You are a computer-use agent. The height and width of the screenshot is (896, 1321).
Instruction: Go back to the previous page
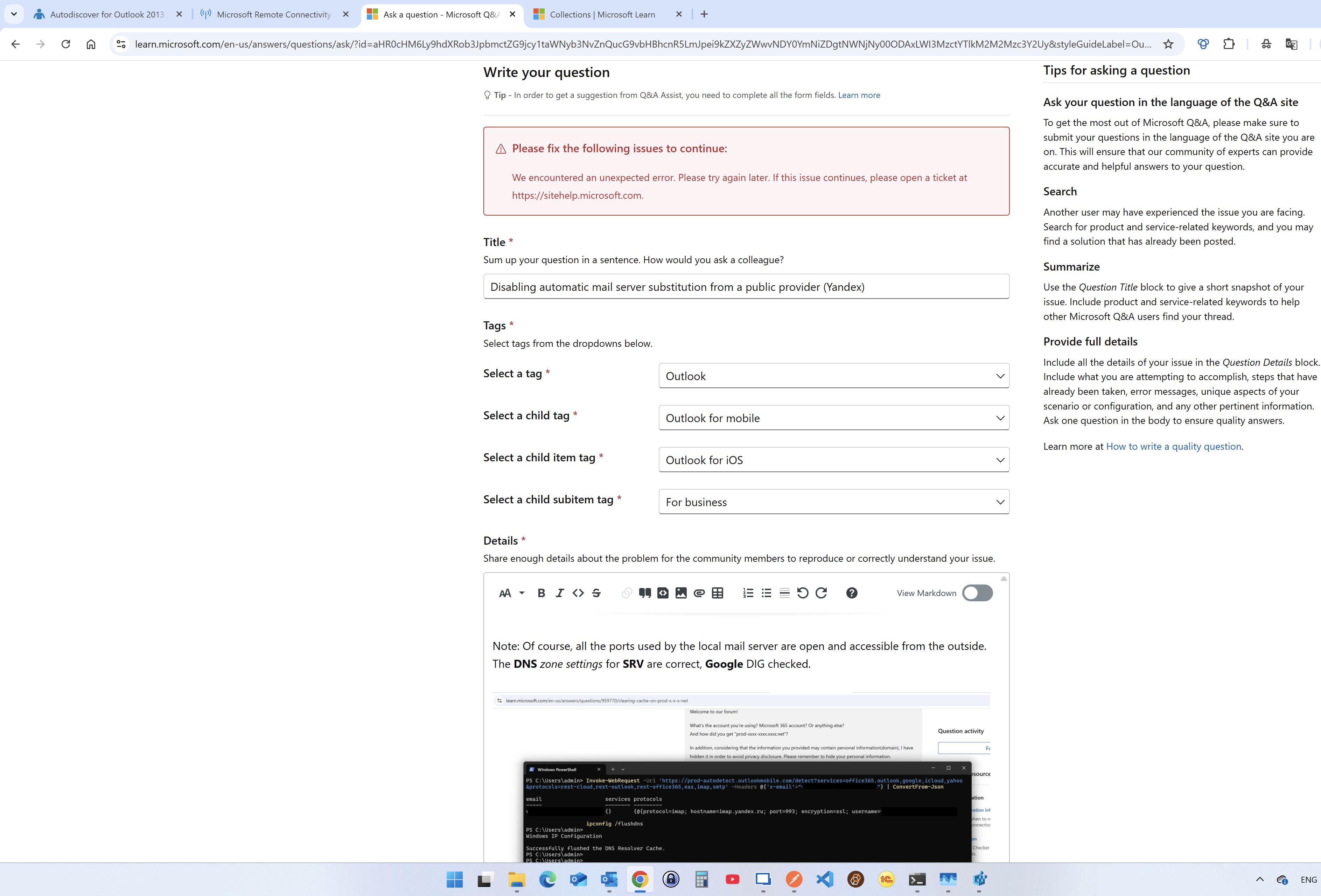(x=15, y=44)
